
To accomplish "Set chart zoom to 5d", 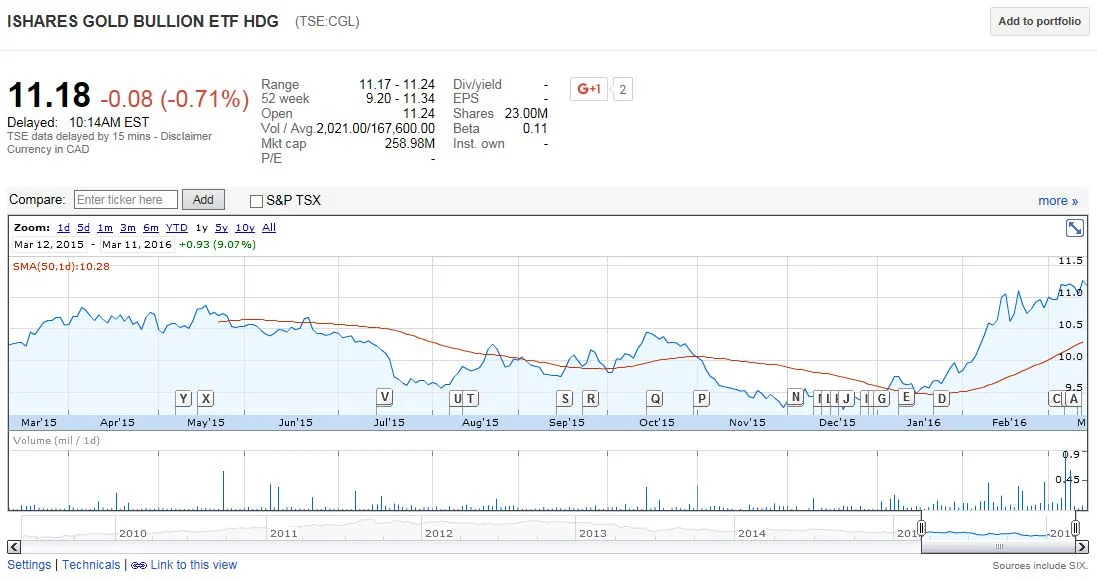I will point(83,227).
